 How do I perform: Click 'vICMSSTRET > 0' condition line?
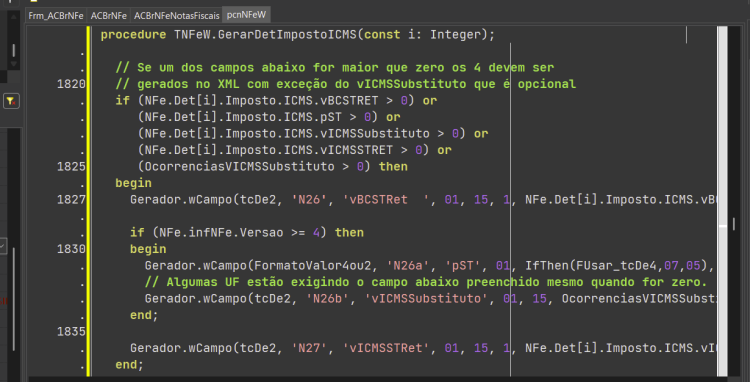pos(295,150)
